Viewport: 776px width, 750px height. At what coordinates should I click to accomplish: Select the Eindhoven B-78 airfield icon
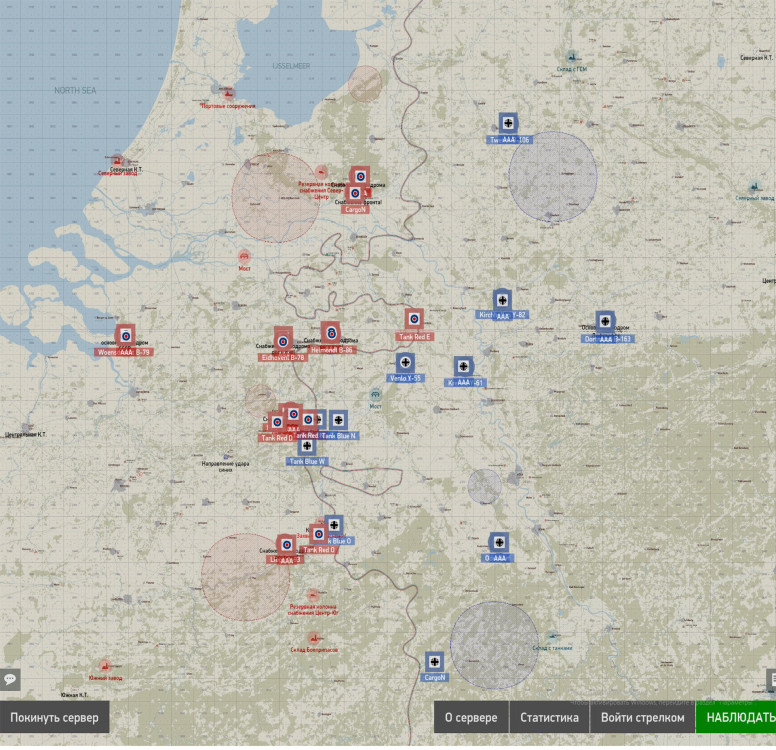pyautogui.click(x=283, y=341)
